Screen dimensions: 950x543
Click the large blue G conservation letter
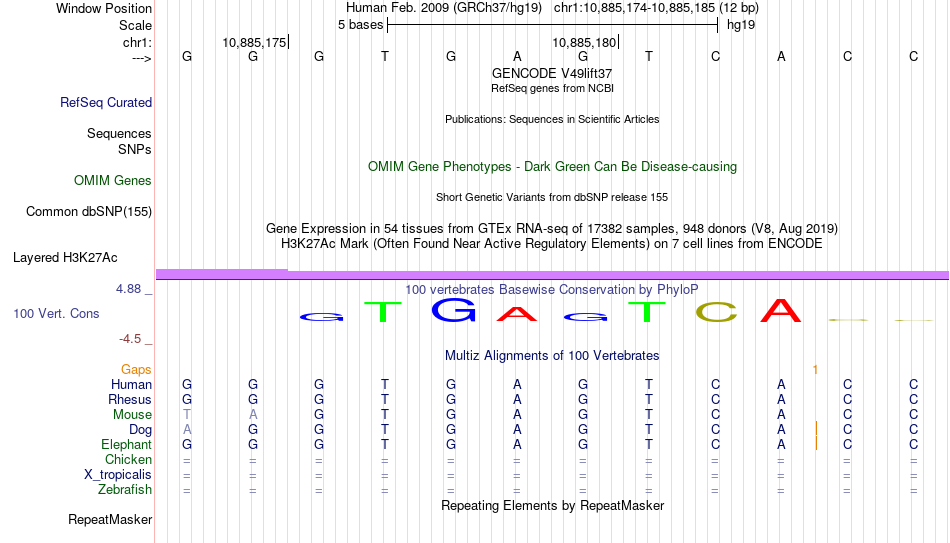pyautogui.click(x=453, y=310)
